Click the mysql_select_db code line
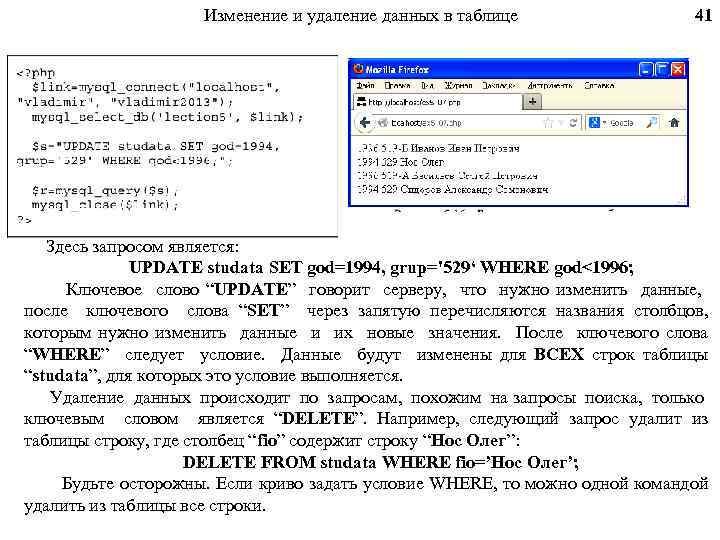Screen dimensions: 720x540 (x=167, y=117)
